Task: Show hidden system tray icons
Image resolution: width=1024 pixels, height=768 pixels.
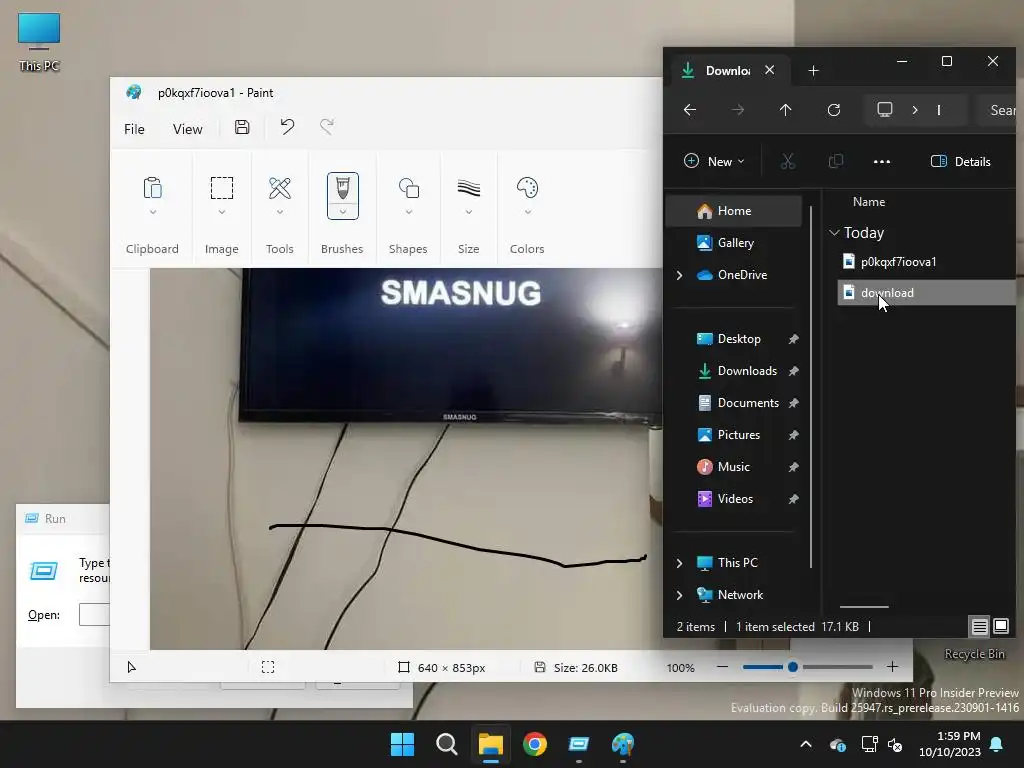Action: [806, 744]
